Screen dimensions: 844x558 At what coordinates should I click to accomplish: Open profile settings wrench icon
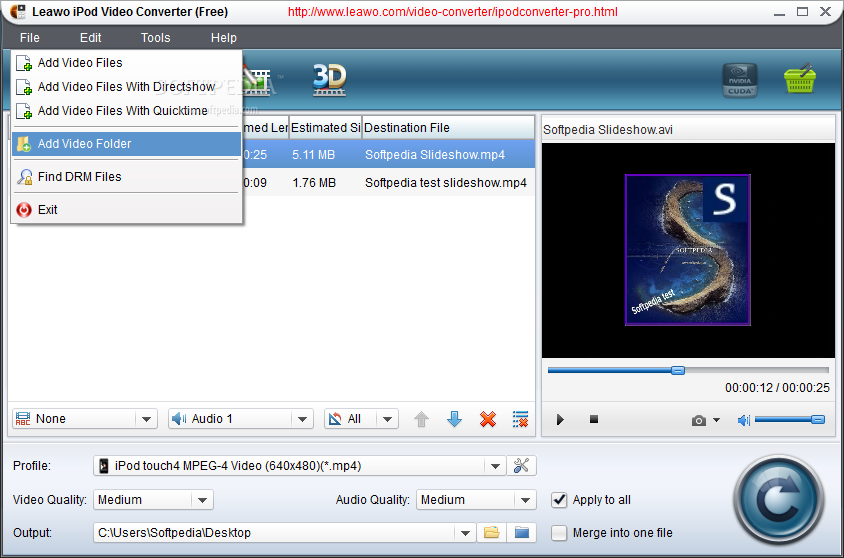[x=521, y=465]
